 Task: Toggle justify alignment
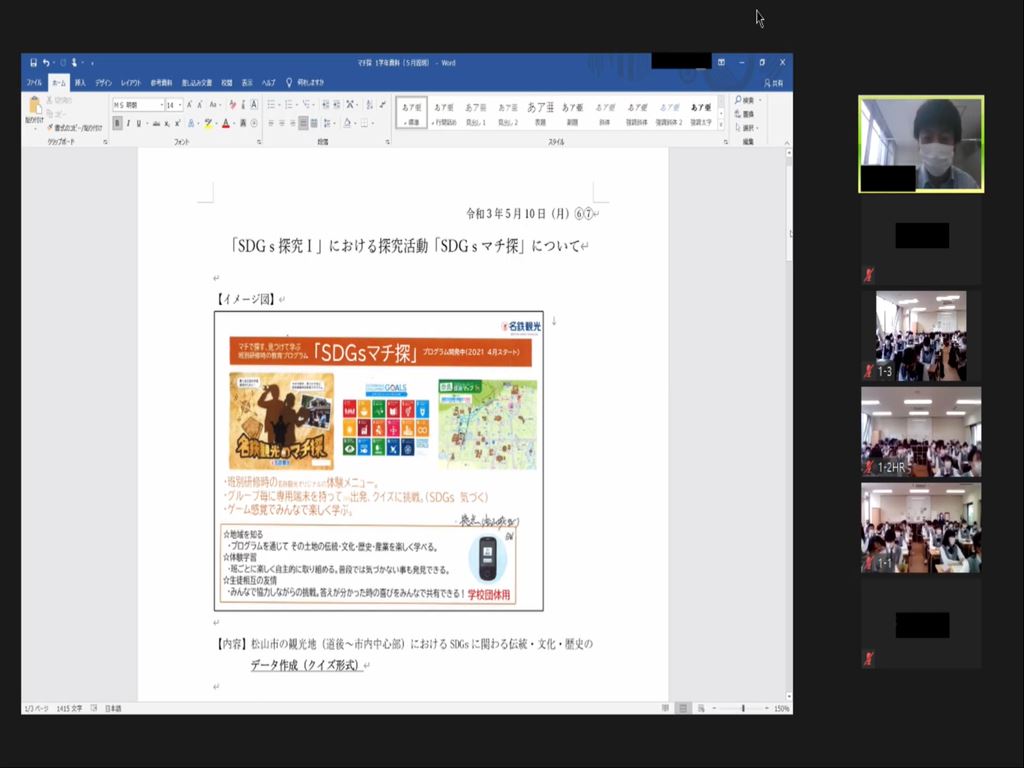coord(303,123)
